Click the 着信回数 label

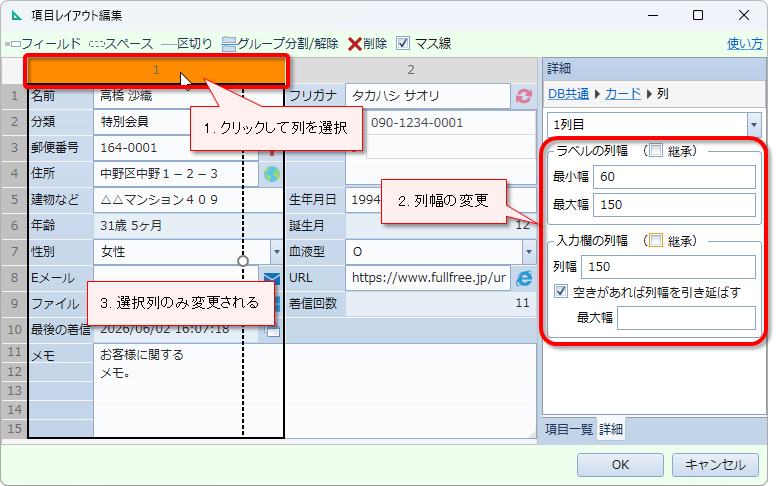pyautogui.click(x=313, y=303)
